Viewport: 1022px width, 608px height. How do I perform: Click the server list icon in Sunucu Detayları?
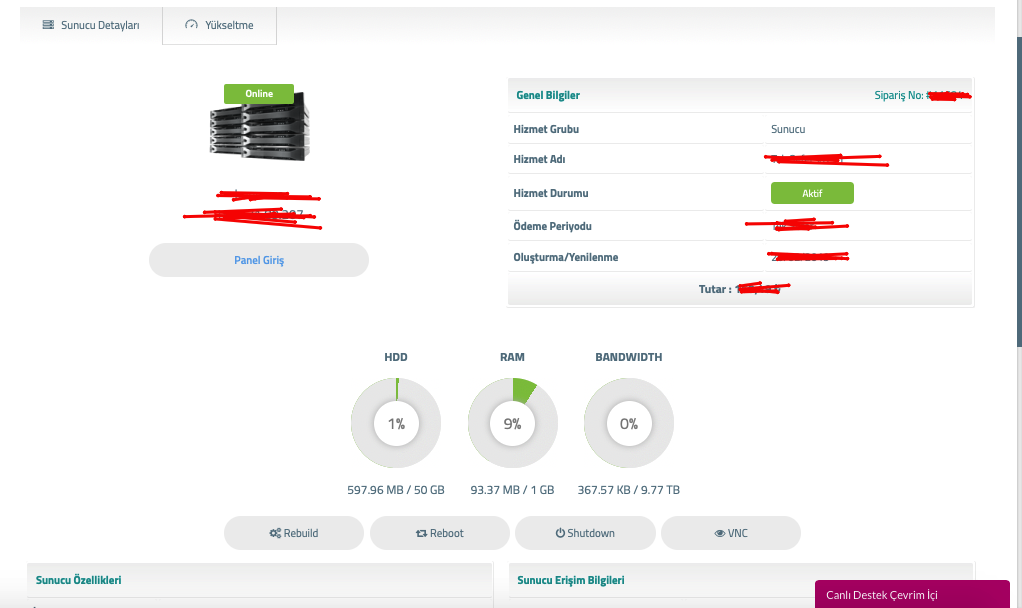(x=47, y=25)
